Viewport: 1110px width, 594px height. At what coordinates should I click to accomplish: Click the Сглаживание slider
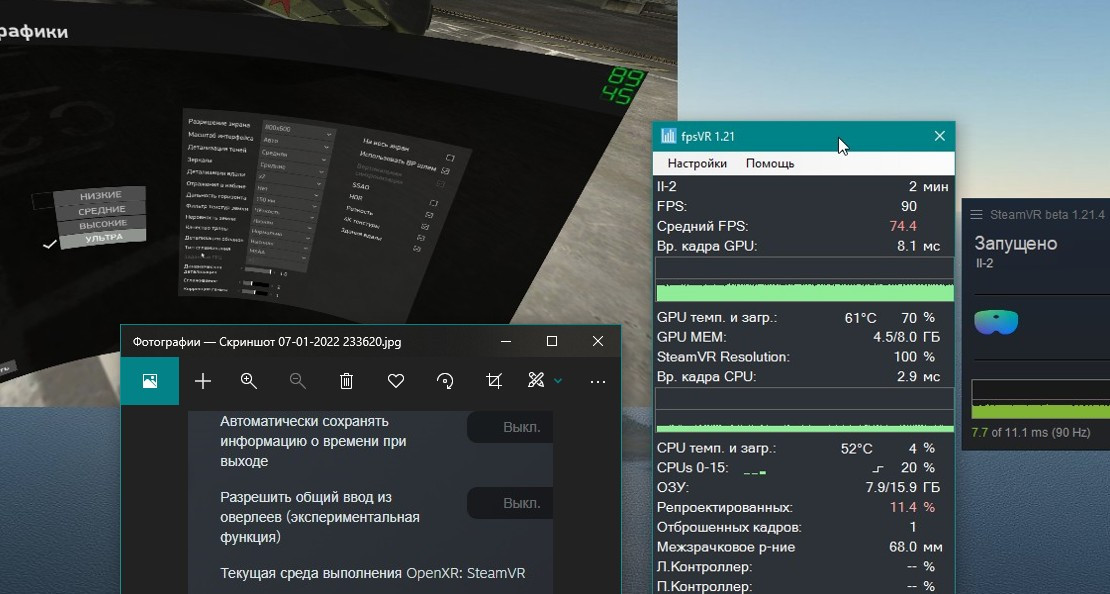[x=256, y=283]
